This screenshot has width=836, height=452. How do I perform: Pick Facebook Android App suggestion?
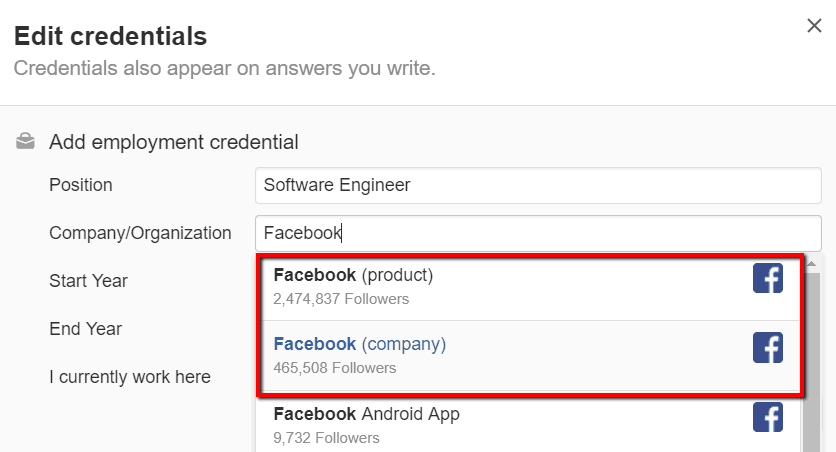click(528, 425)
